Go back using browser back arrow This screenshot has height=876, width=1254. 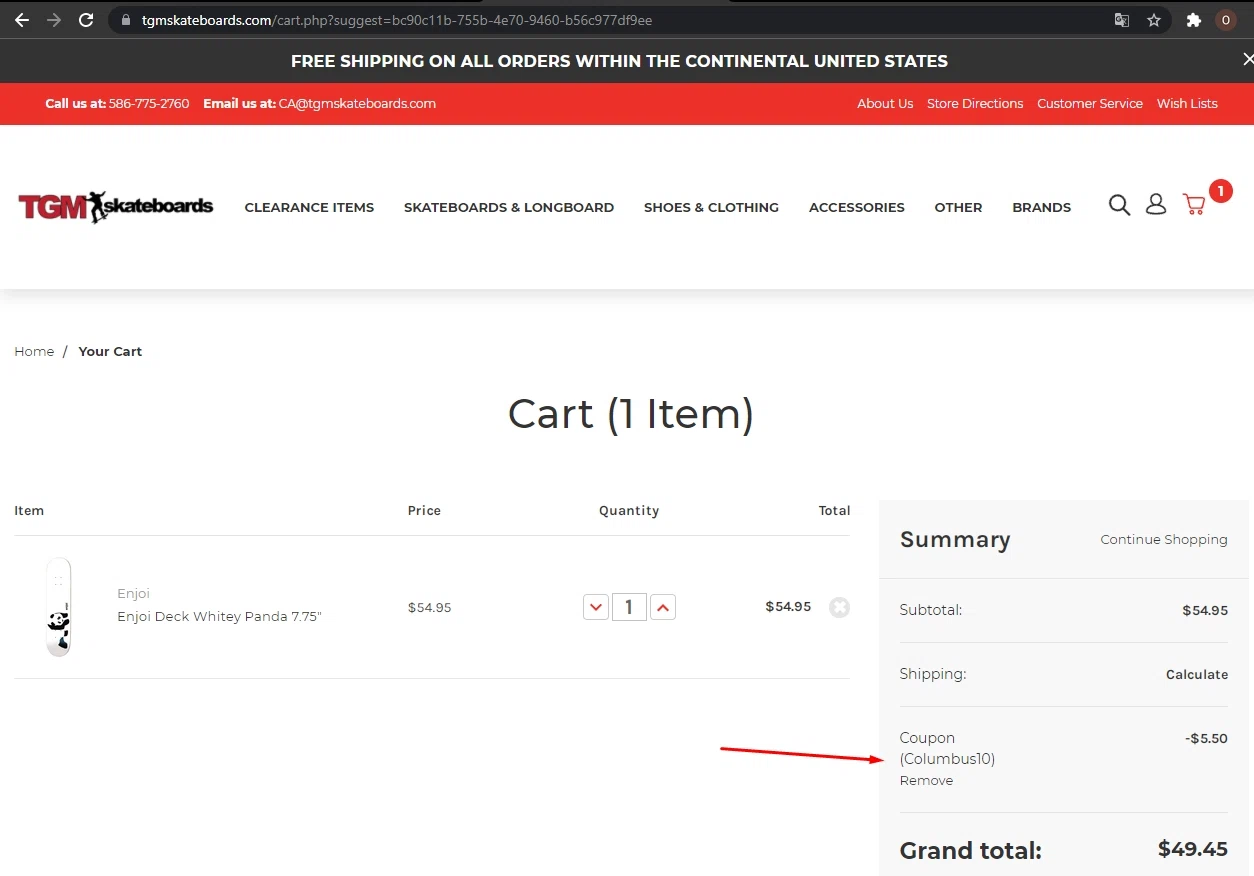coord(22,20)
